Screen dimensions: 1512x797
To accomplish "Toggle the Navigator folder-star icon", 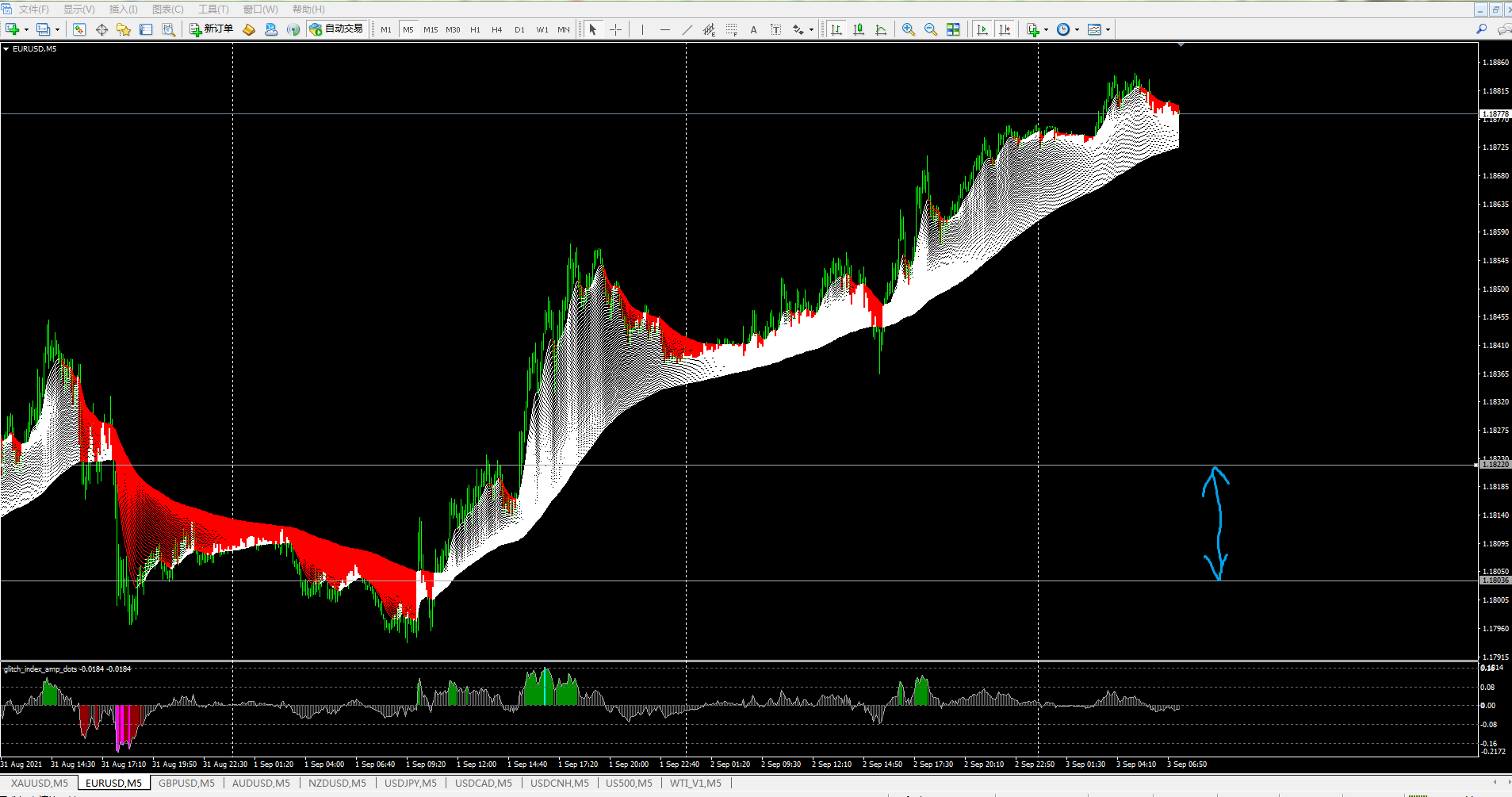I will pyautogui.click(x=124, y=29).
